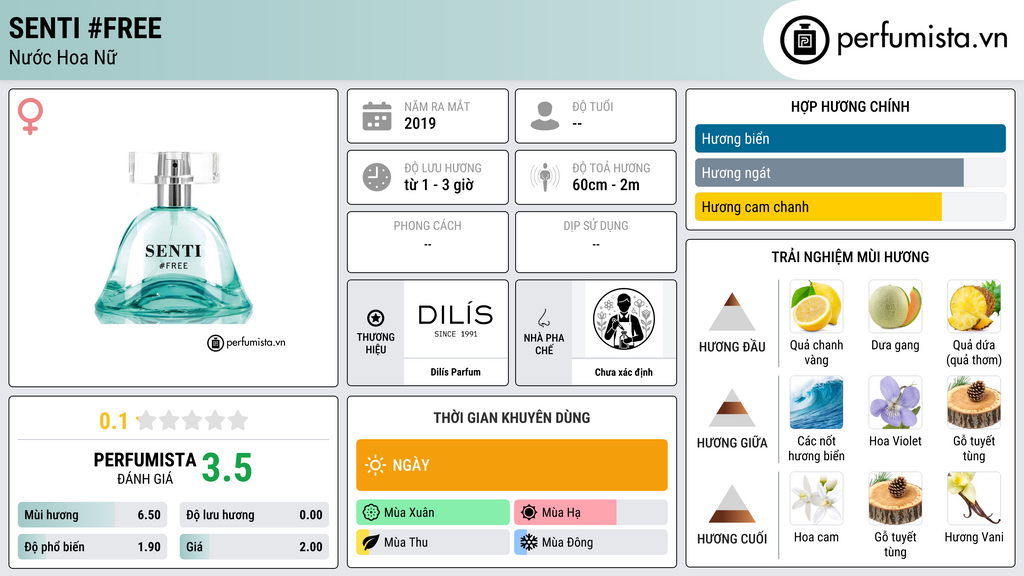This screenshot has width=1024, height=576.
Task: Click the Hương đầu pyramid icon
Action: pos(731,312)
